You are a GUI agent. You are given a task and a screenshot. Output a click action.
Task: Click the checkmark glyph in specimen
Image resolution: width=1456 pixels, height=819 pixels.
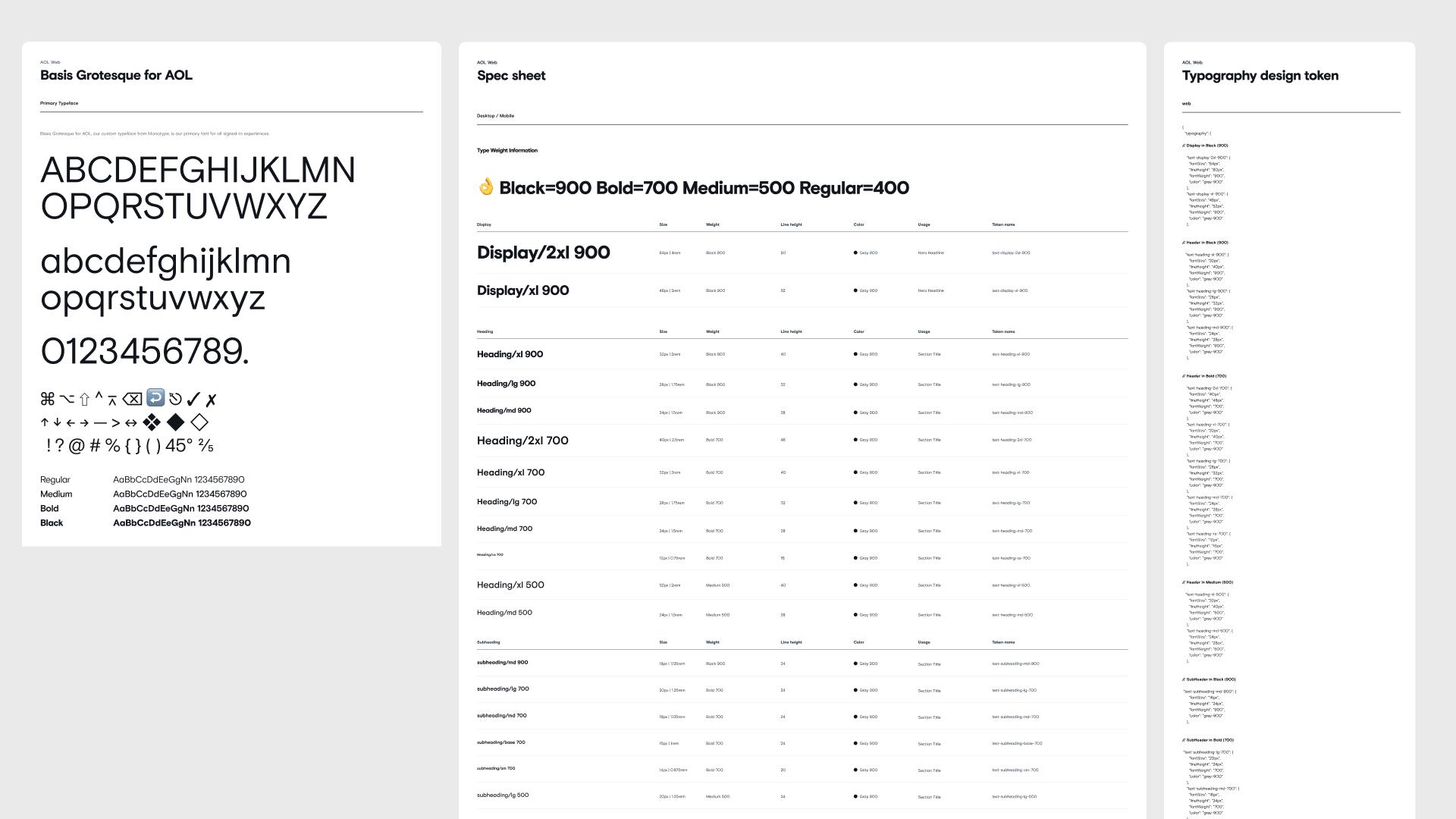tap(193, 399)
